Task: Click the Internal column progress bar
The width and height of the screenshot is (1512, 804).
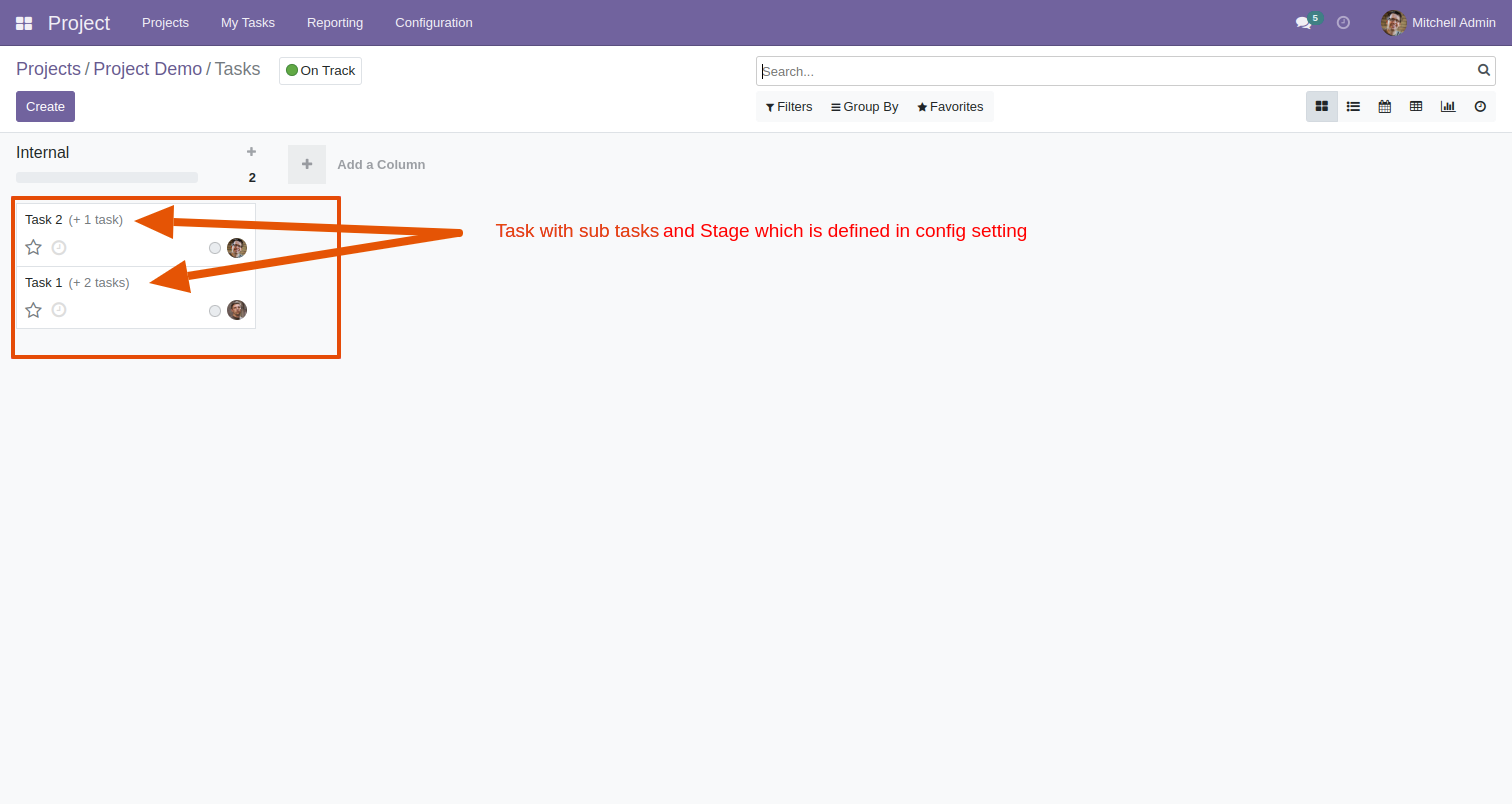Action: click(107, 177)
